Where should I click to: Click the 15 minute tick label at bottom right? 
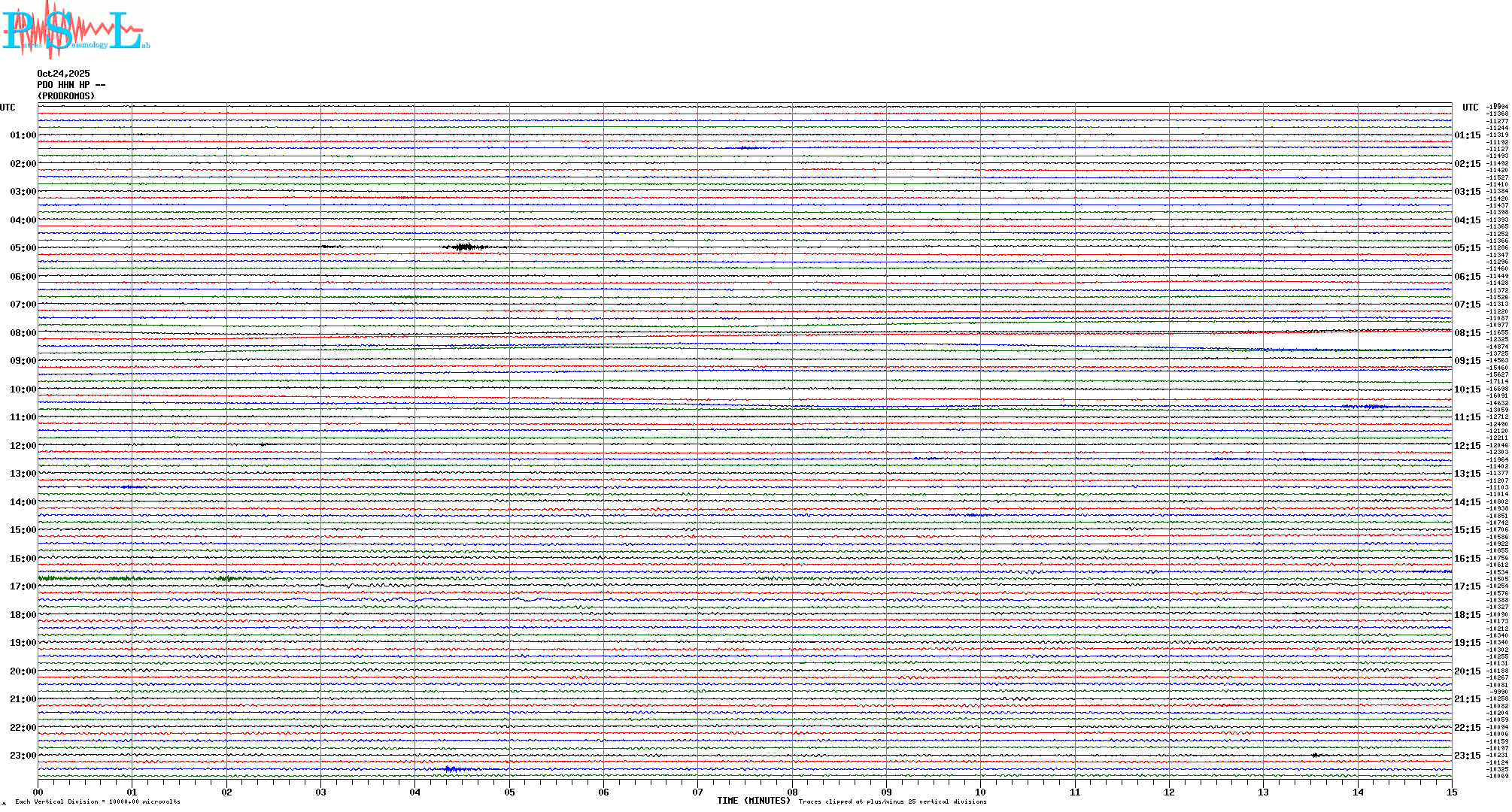point(1451,792)
